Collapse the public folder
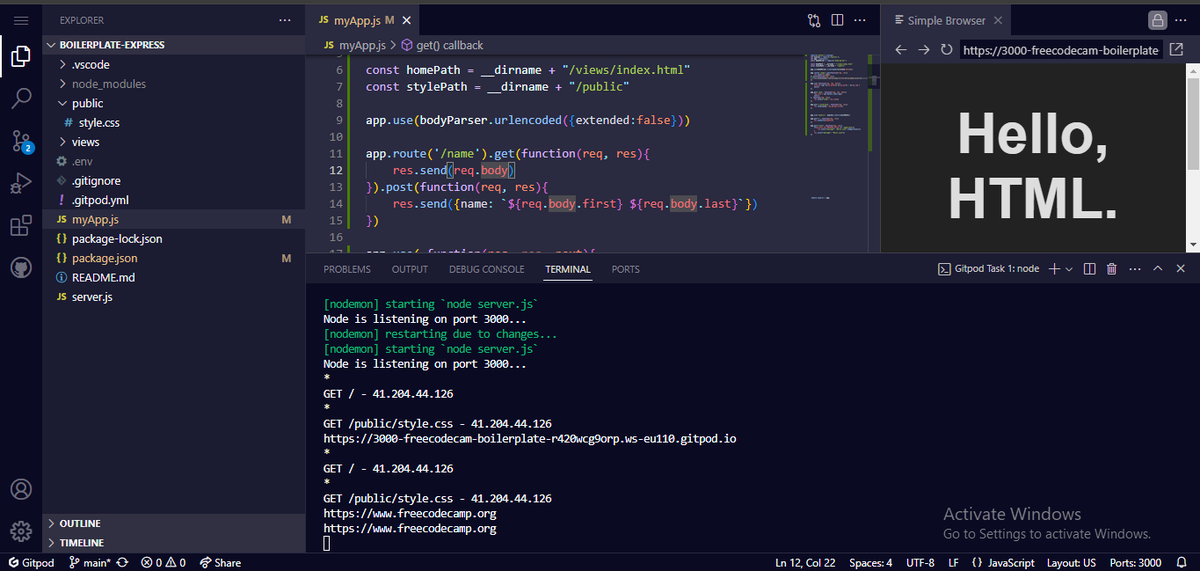1200x571 pixels. 173,103
